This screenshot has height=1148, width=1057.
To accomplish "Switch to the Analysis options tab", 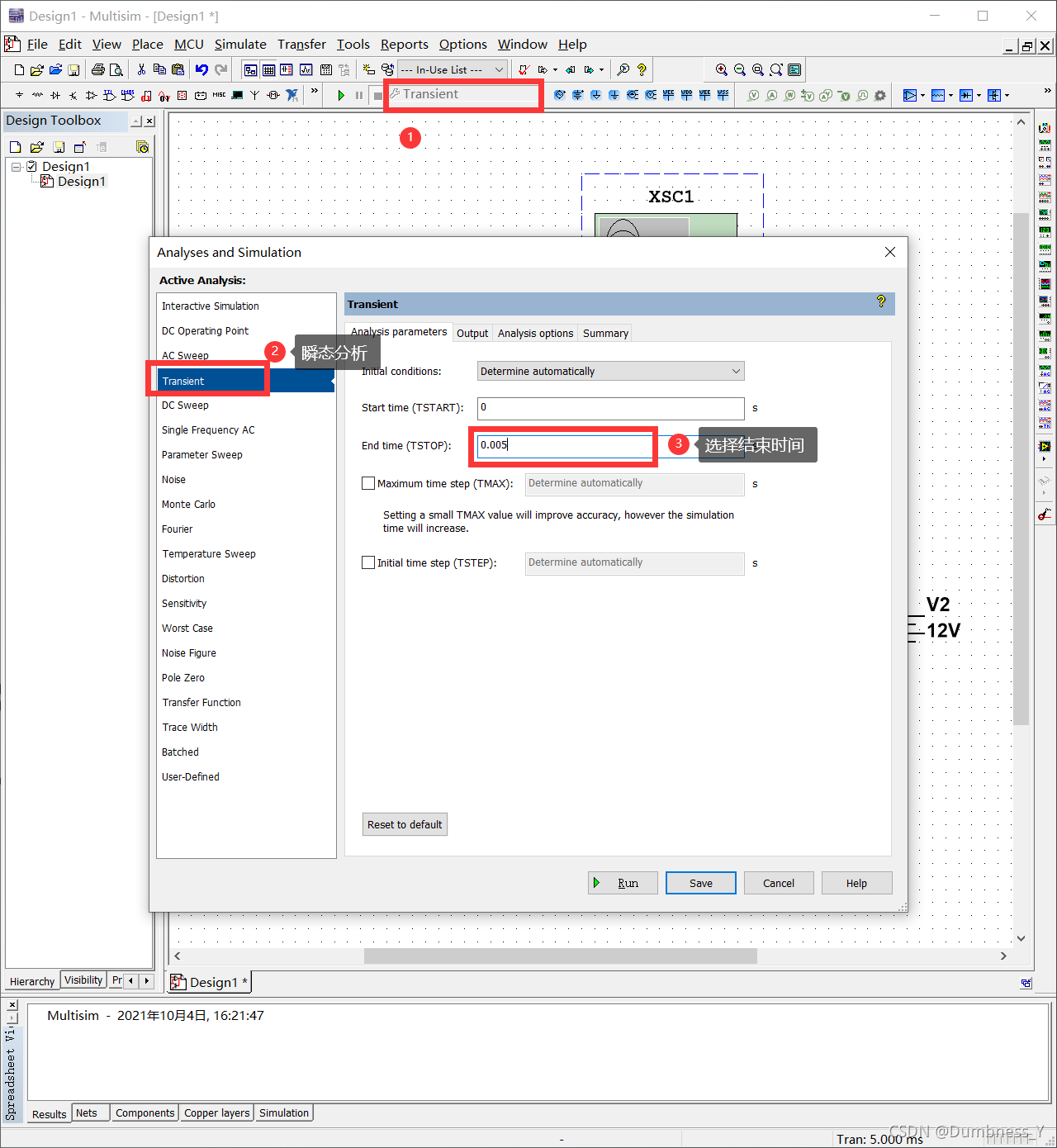I will (535, 333).
